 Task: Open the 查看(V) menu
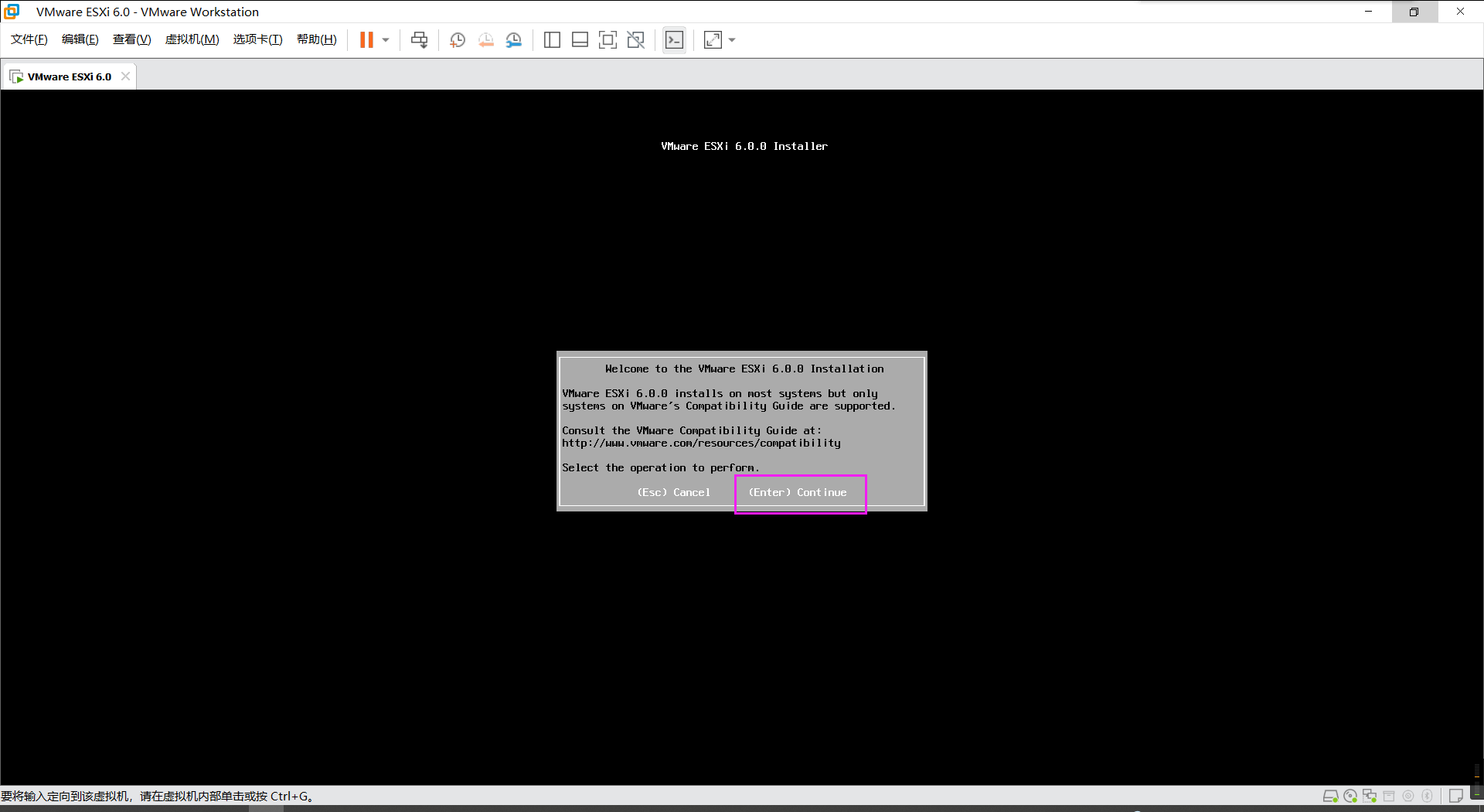(132, 39)
